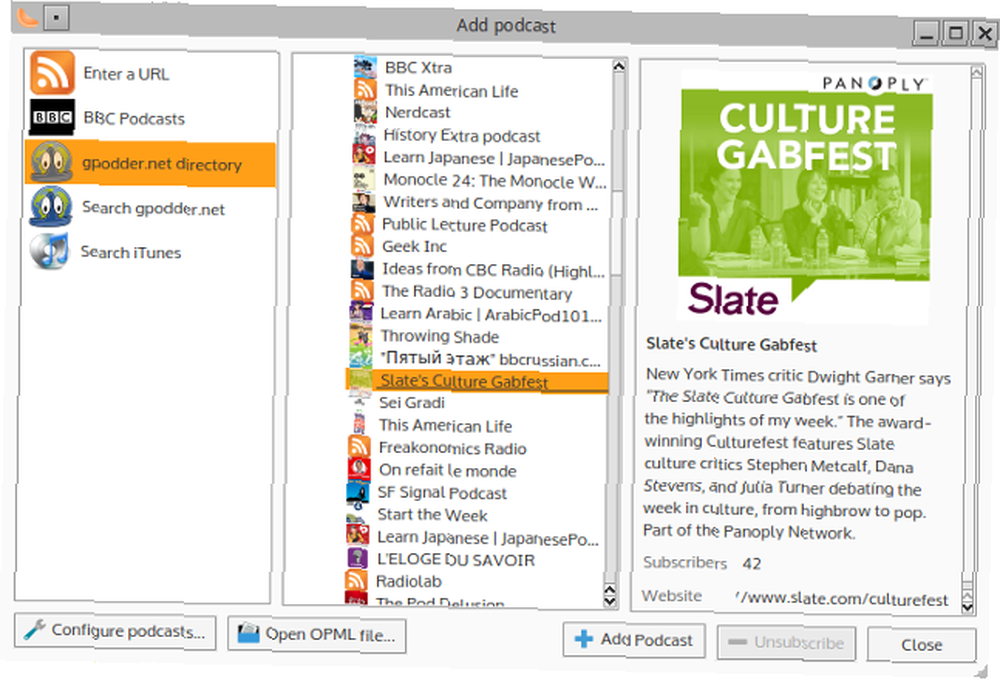
Task: Select The Radio 3 Documentary row
Action: 477,292
